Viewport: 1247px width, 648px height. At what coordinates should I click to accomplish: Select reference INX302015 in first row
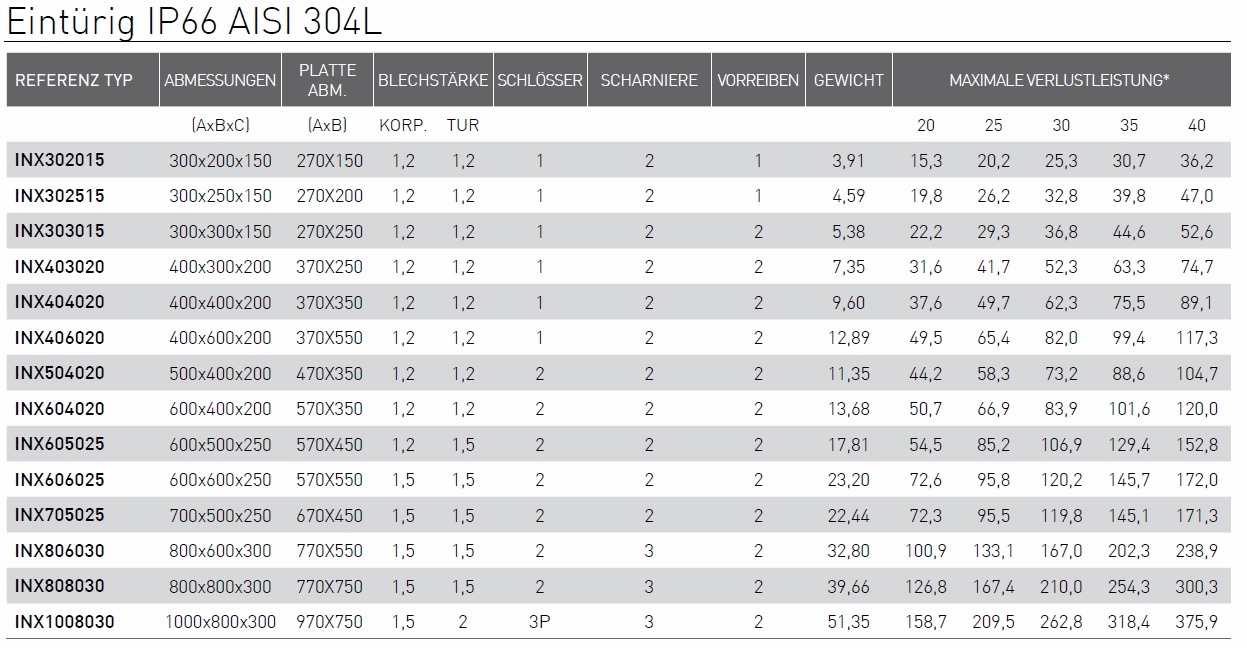(x=59, y=160)
